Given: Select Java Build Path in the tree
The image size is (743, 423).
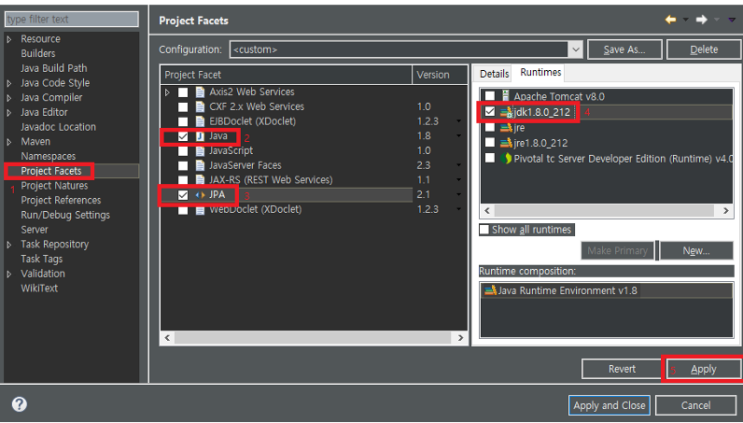Looking at the screenshot, I should 54,68.
